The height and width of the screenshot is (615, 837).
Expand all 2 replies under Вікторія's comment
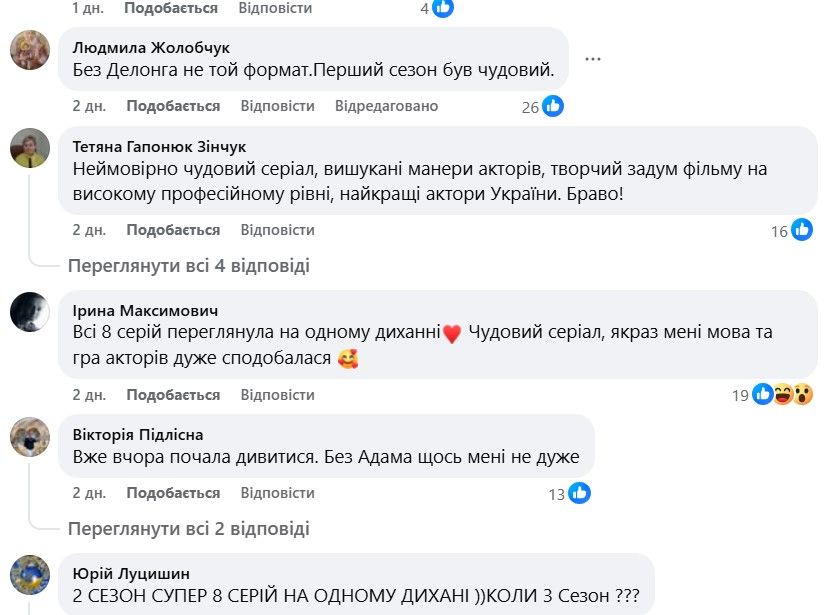[188, 529]
